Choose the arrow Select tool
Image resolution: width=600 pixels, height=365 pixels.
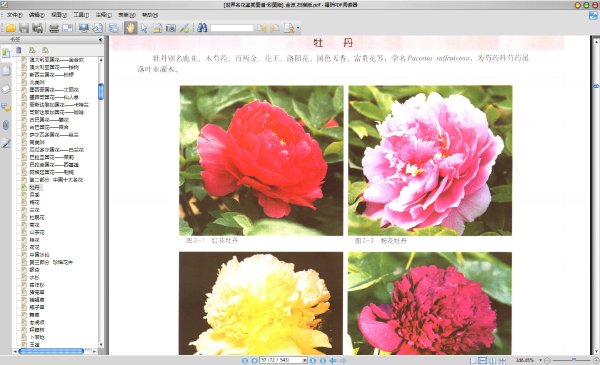coord(144,28)
